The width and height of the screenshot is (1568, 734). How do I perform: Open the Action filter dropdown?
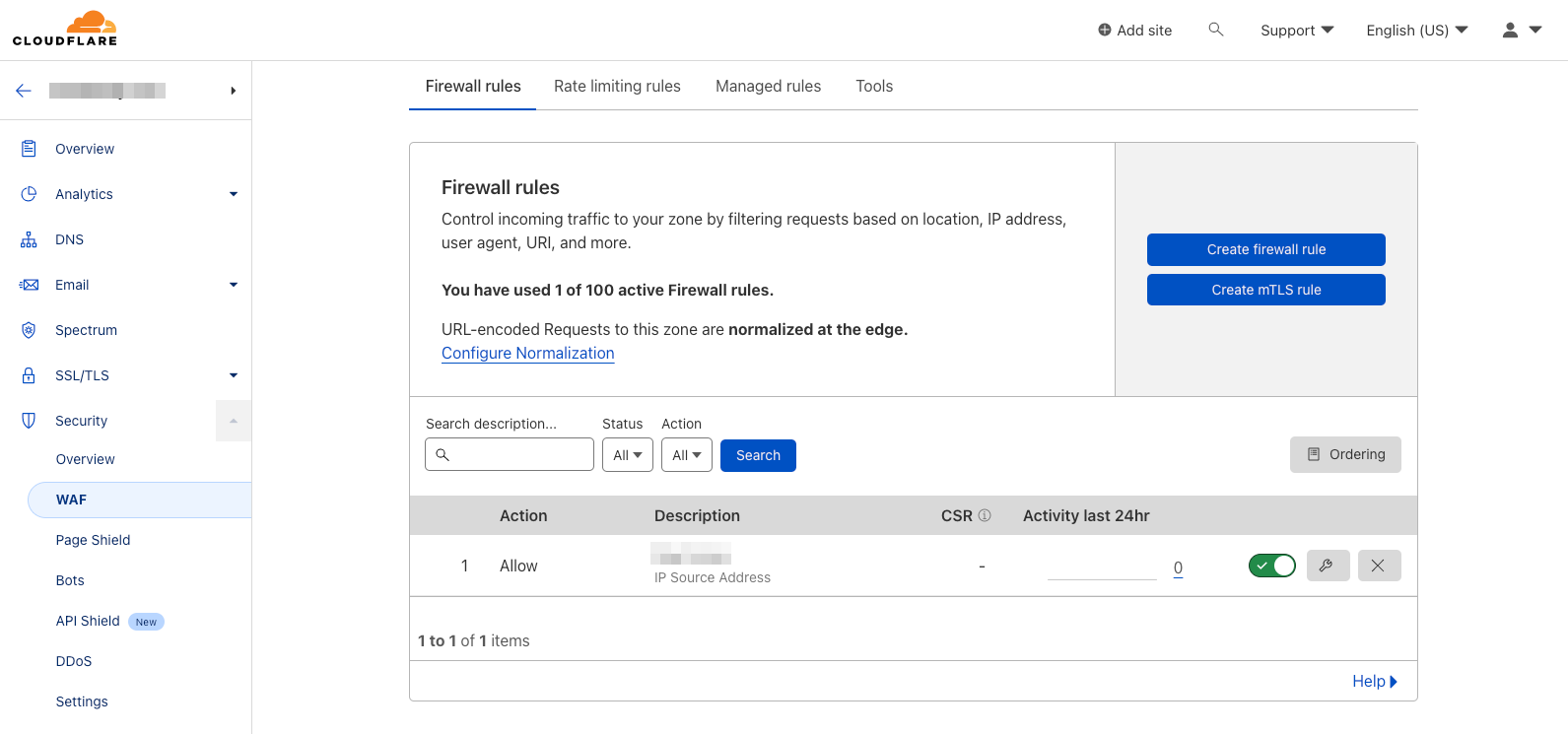pyautogui.click(x=687, y=455)
